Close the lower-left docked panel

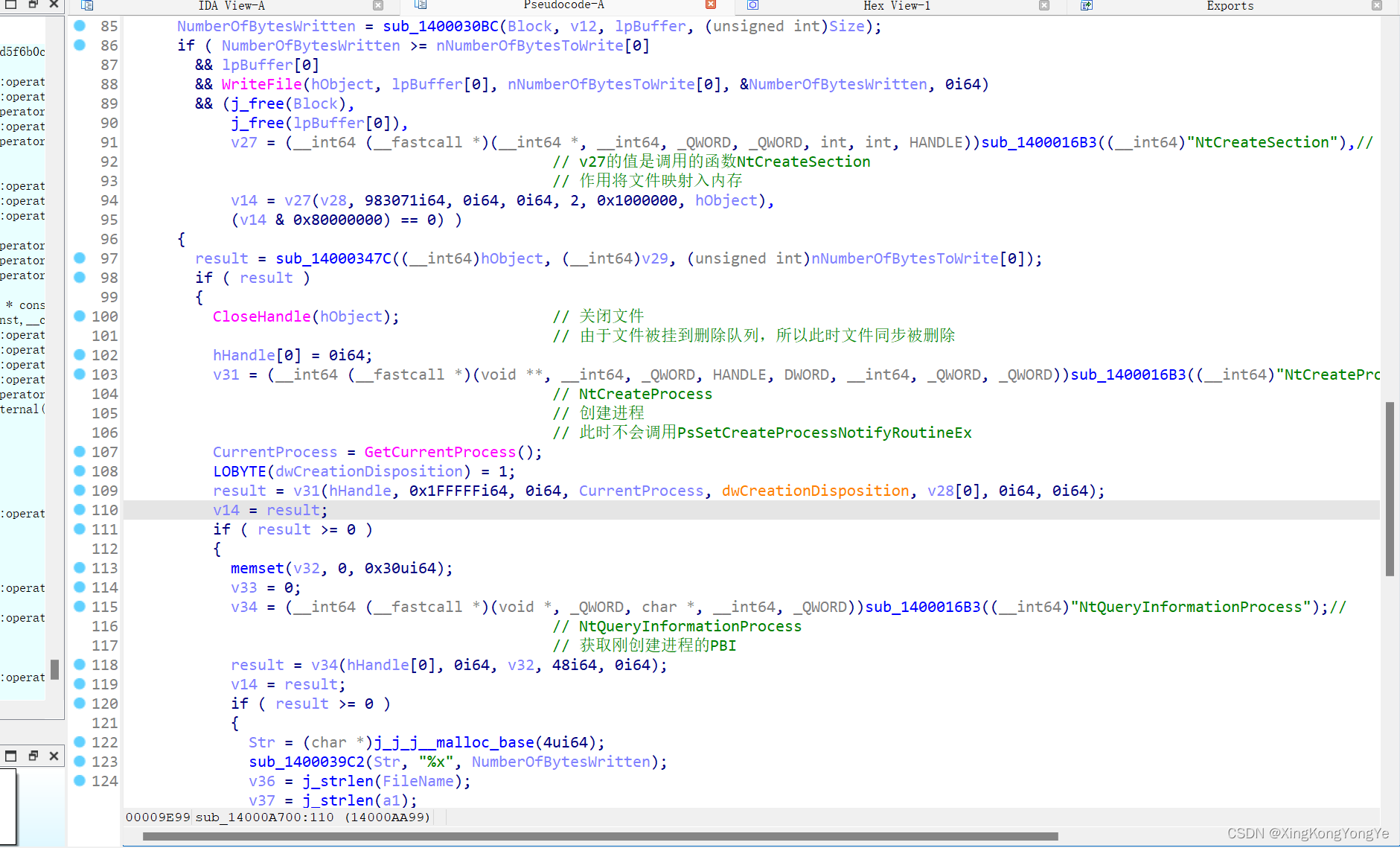point(54,756)
